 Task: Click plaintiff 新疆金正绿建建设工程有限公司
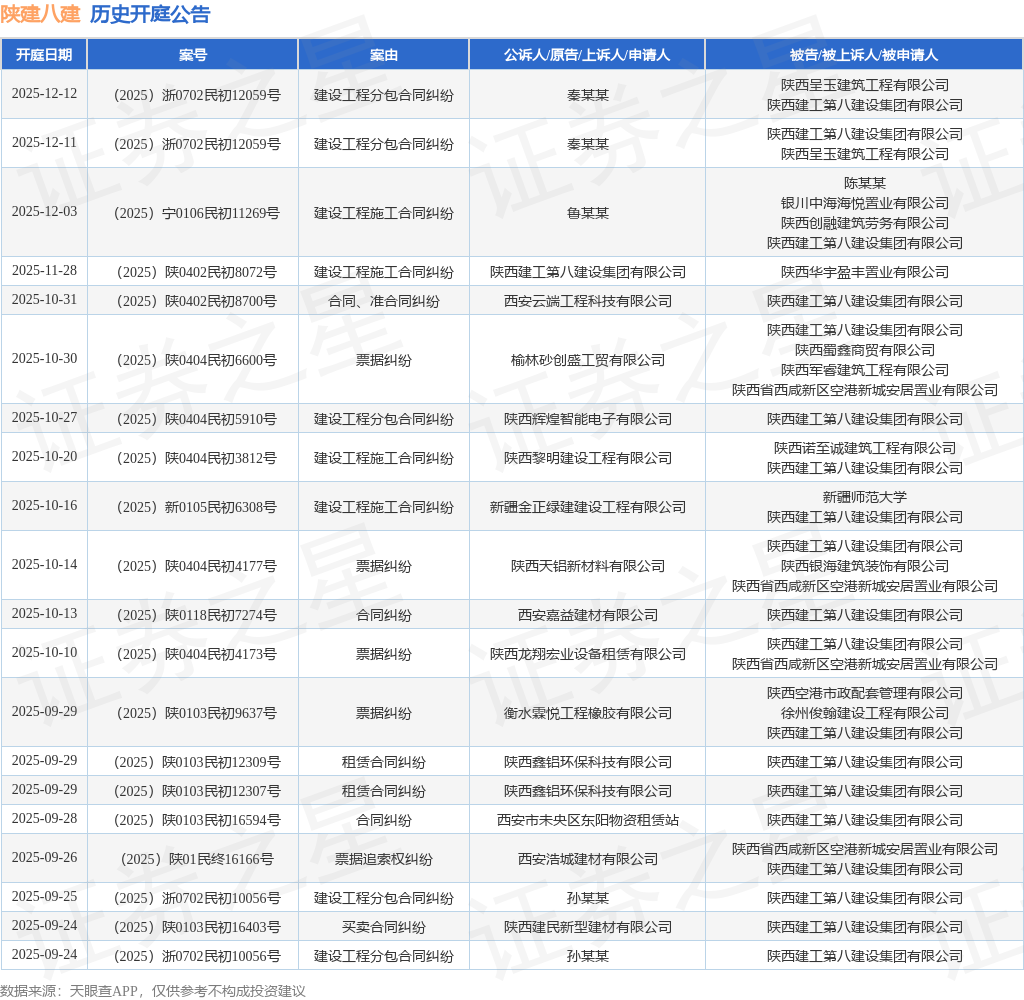pyautogui.click(x=588, y=507)
